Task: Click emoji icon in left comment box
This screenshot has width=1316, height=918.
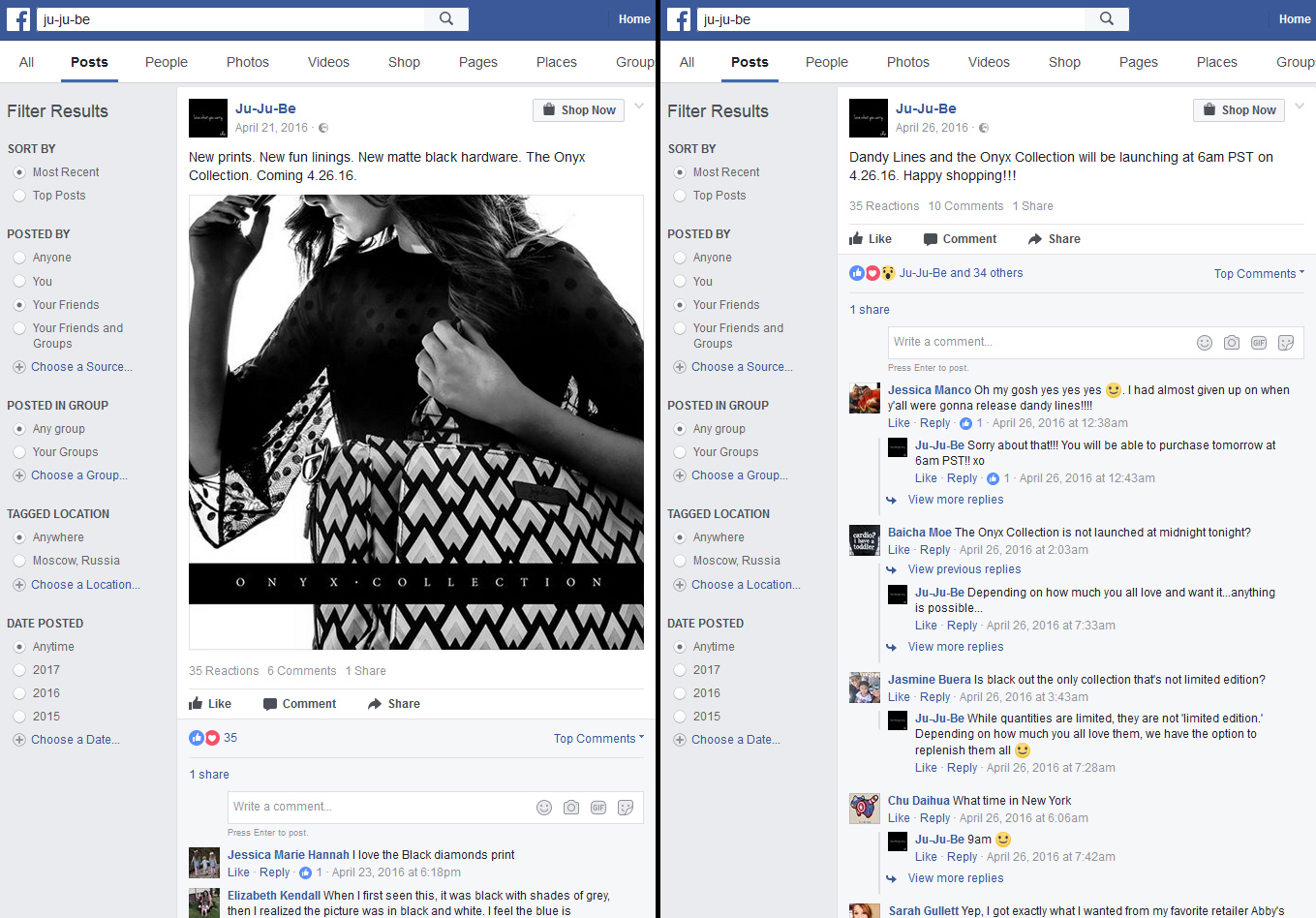Action: point(544,808)
